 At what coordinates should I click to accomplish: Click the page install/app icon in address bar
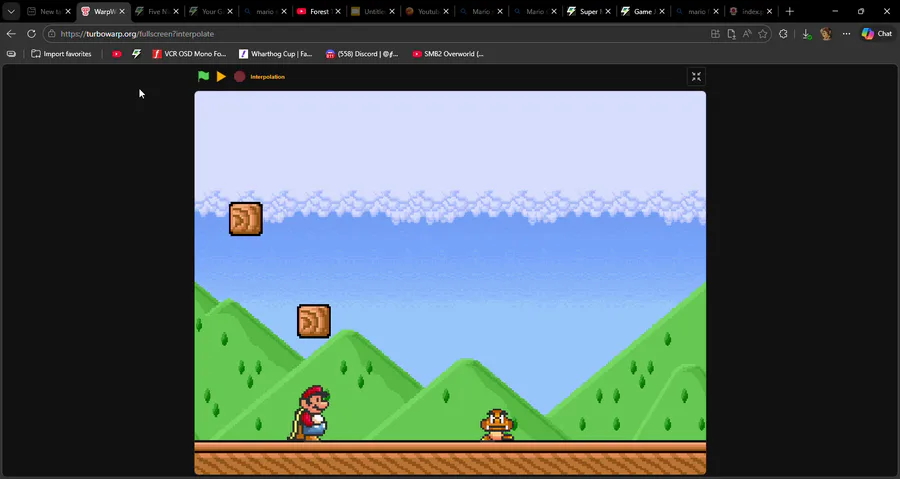(x=731, y=34)
